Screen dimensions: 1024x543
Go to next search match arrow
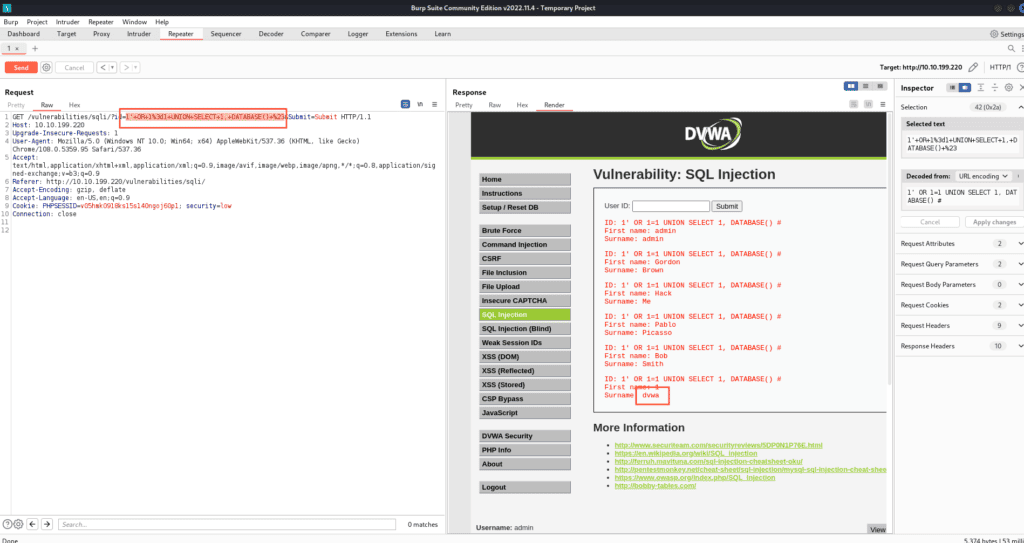point(46,524)
